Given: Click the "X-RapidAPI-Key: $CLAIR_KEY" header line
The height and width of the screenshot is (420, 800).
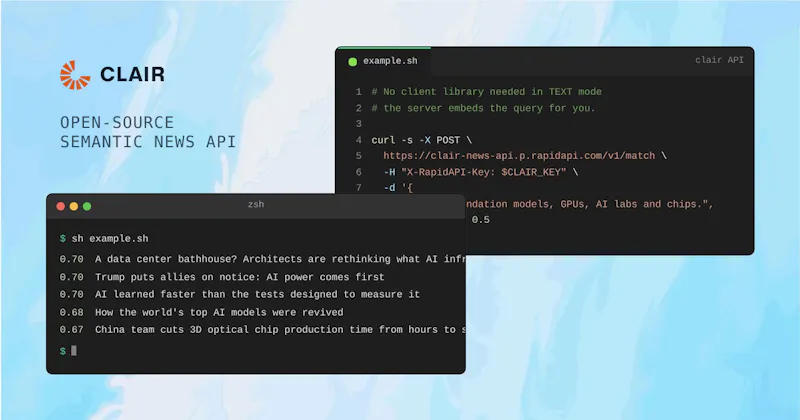Looking at the screenshot, I should click(481, 172).
